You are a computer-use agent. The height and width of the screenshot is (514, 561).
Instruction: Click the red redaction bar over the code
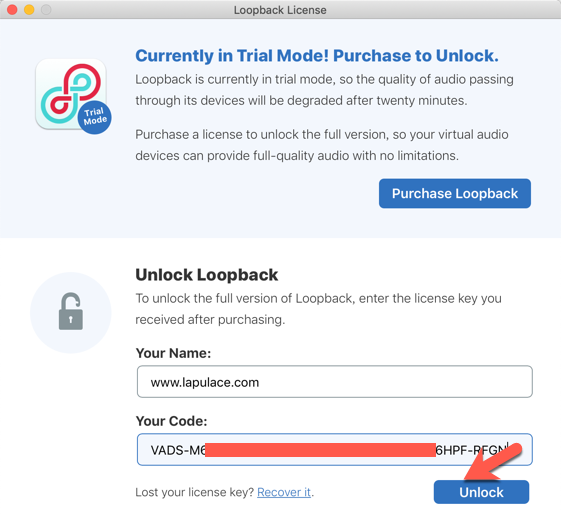coord(321,450)
